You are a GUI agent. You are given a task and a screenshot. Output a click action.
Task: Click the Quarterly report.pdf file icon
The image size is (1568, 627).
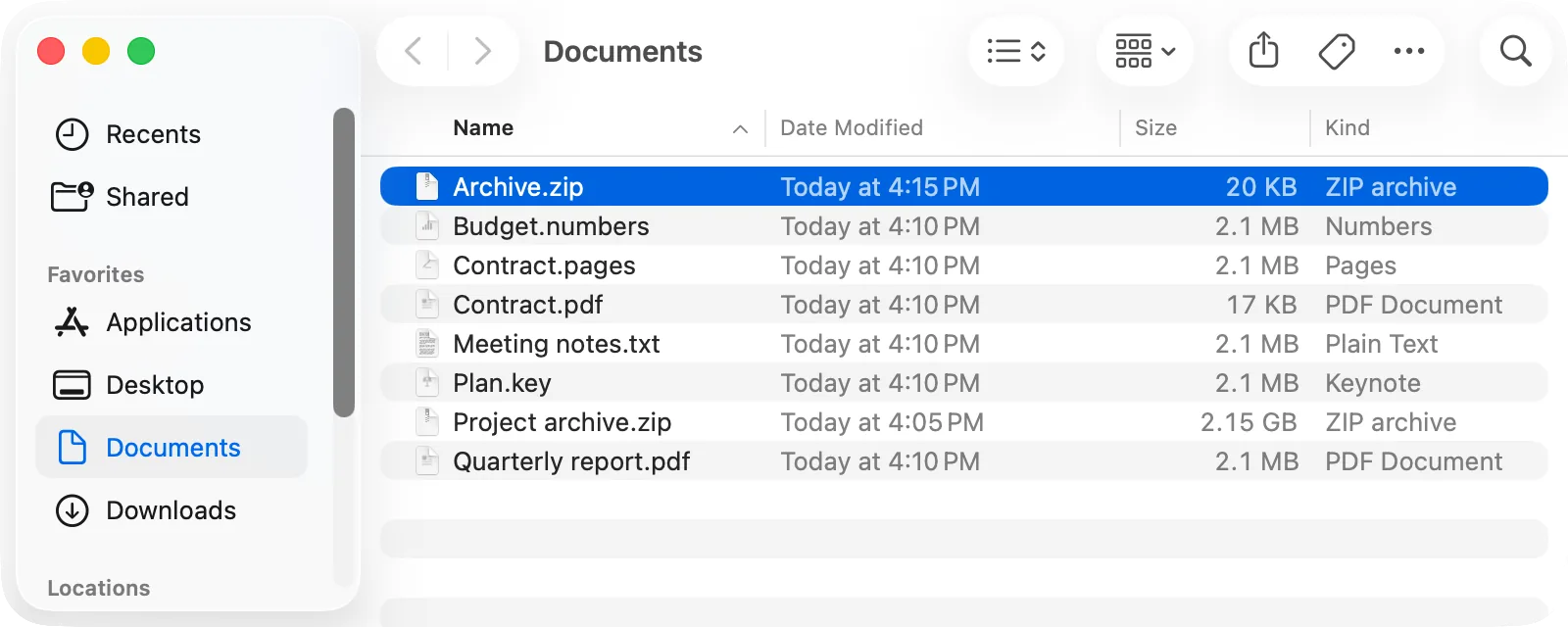(x=427, y=460)
